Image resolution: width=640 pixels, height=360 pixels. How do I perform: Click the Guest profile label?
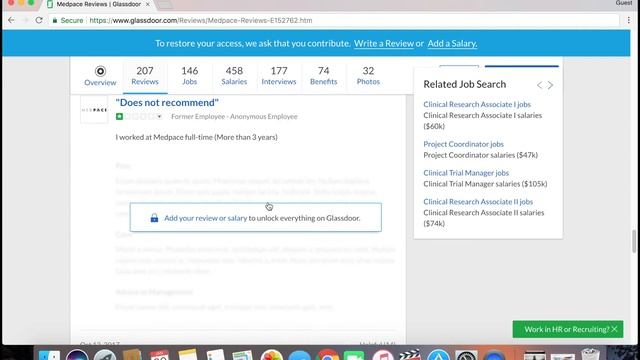click(x=623, y=3)
